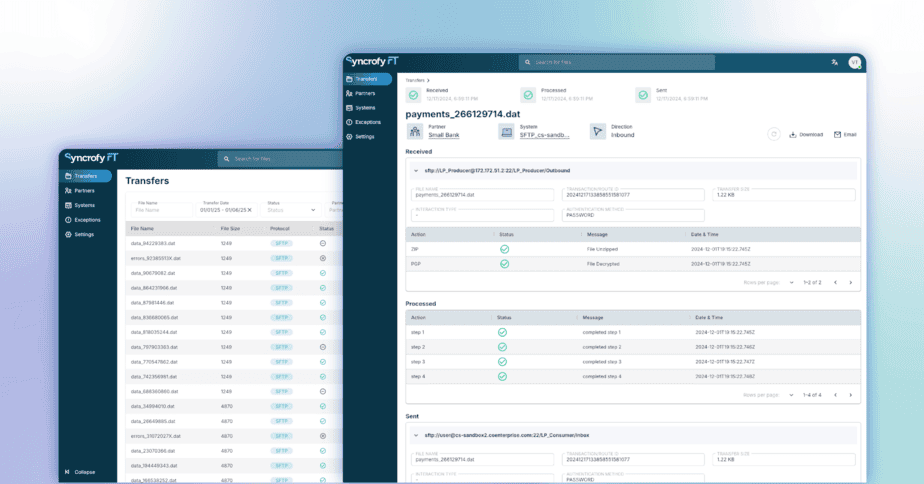
Task: Open the user avatar menu
Action: [854, 62]
